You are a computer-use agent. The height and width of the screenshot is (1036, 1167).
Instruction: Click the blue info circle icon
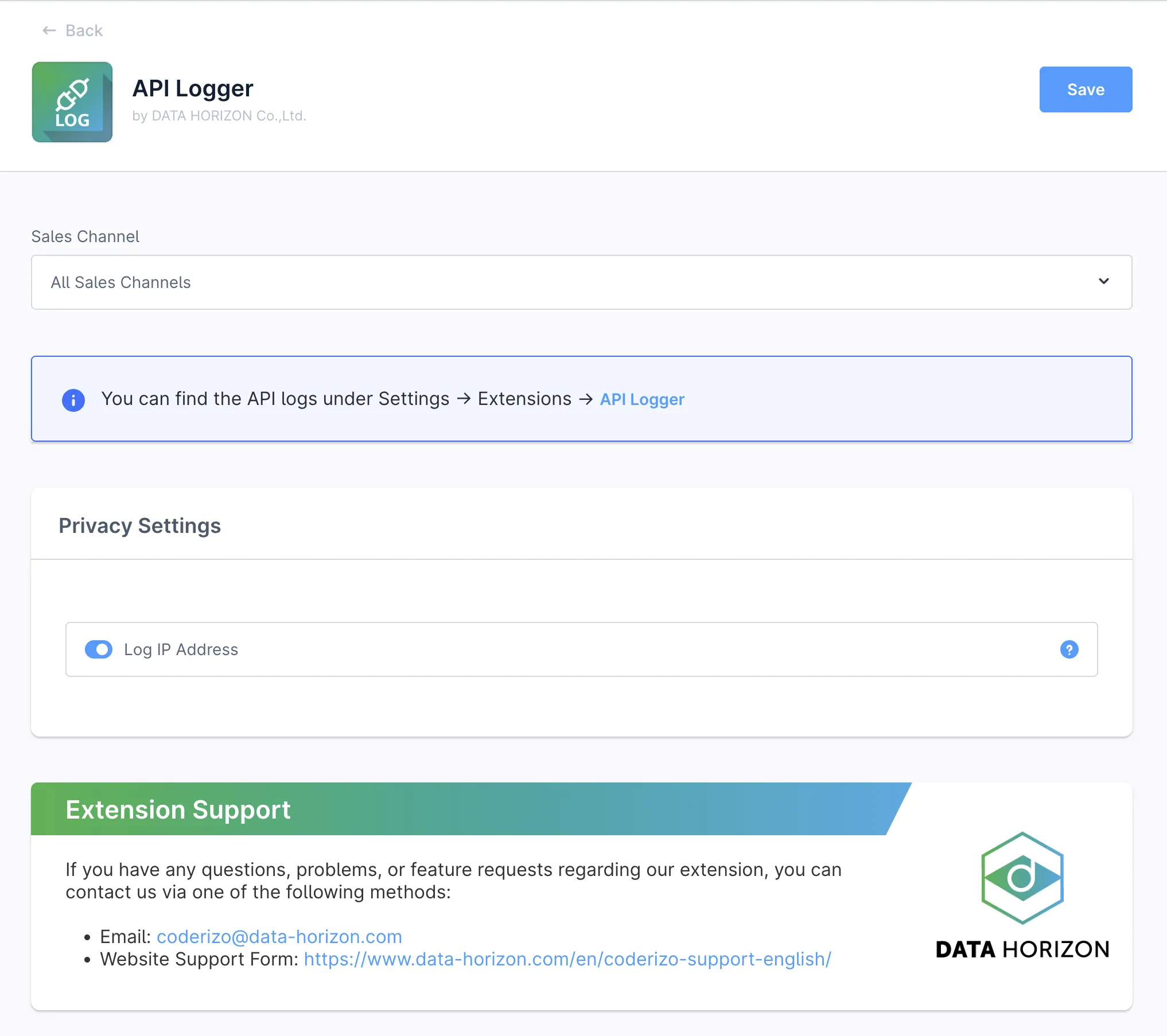tap(73, 400)
